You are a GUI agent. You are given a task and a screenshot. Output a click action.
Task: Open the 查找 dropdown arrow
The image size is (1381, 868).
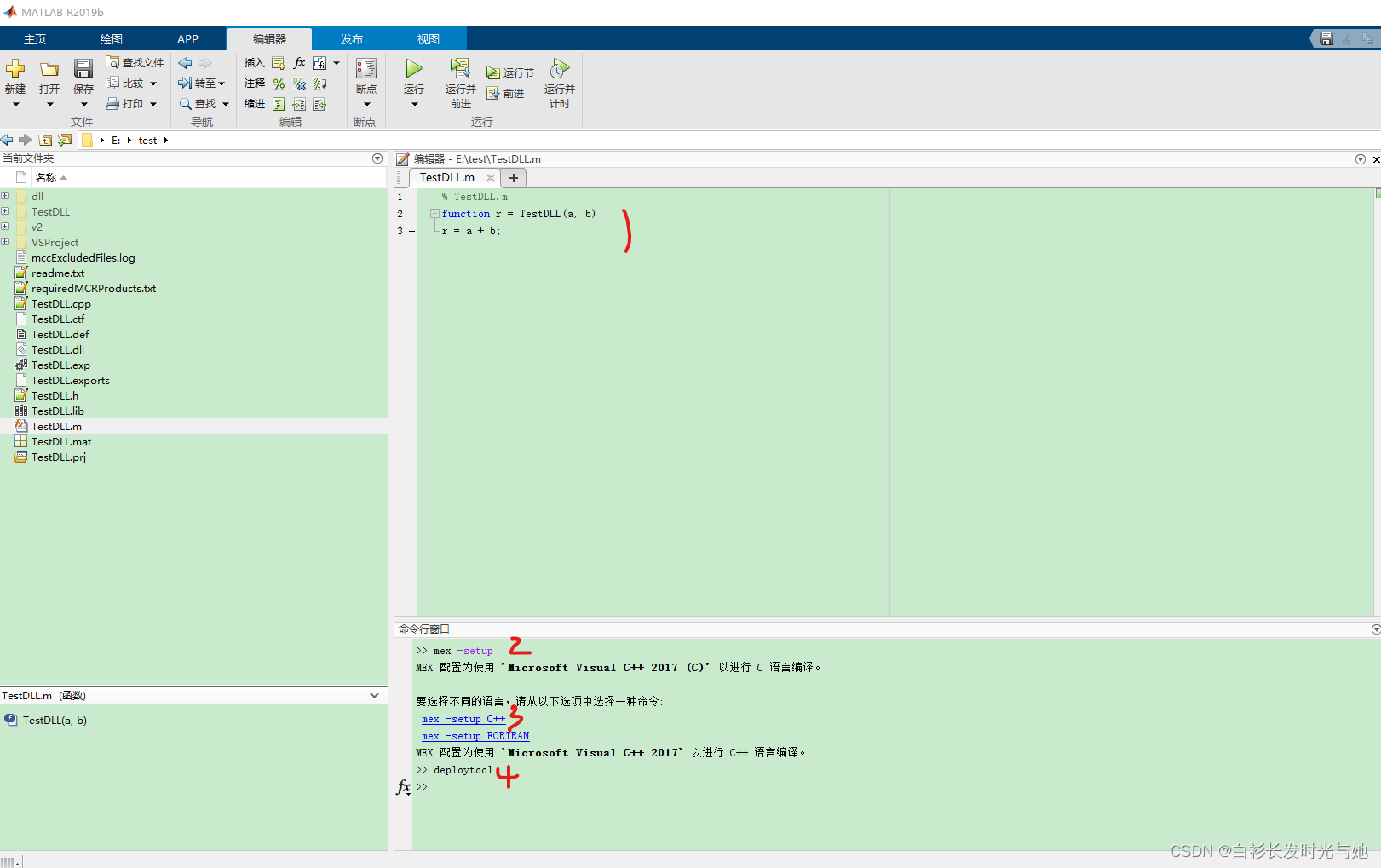click(226, 104)
